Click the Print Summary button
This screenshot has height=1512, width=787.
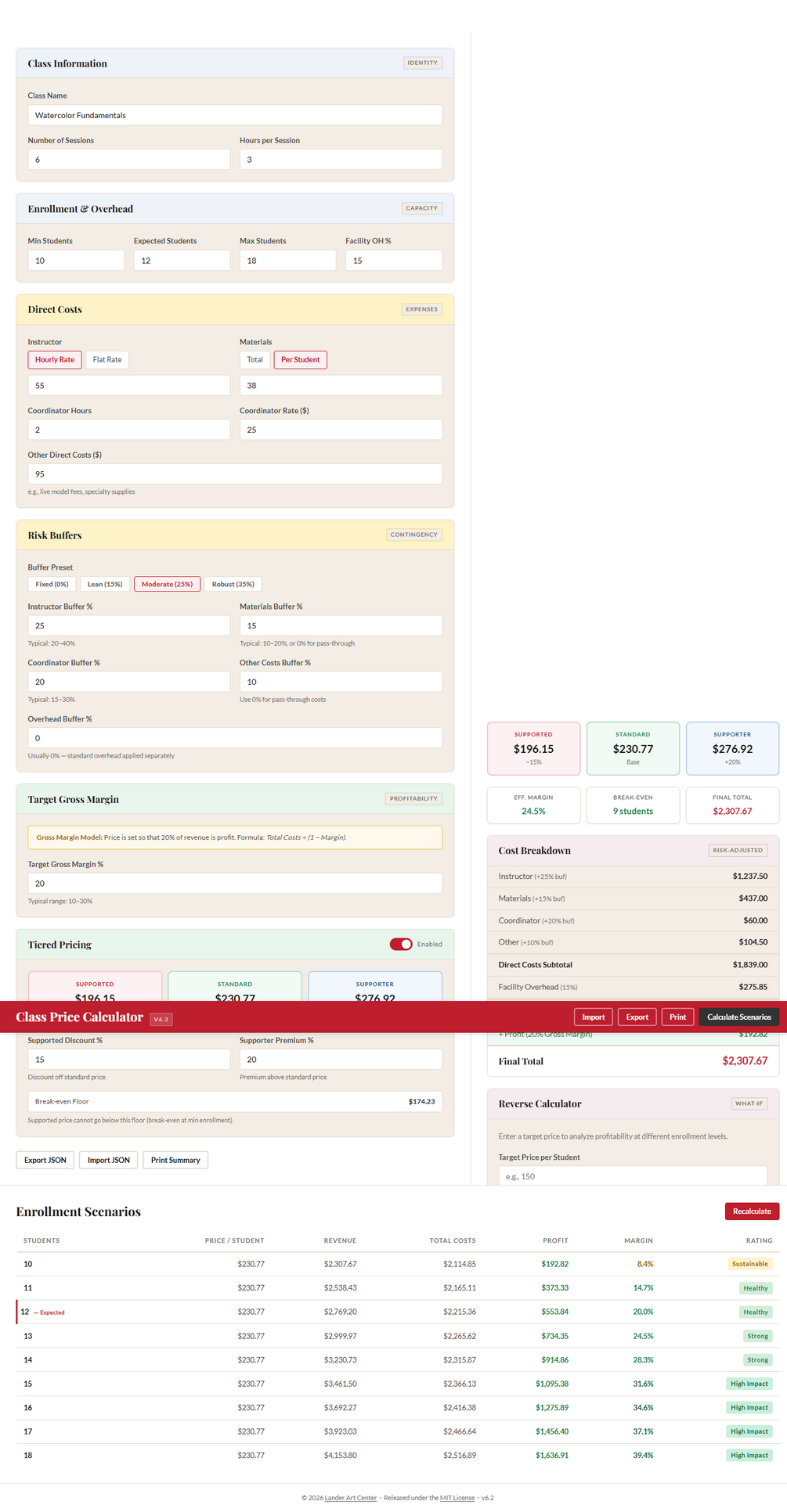tap(175, 1160)
